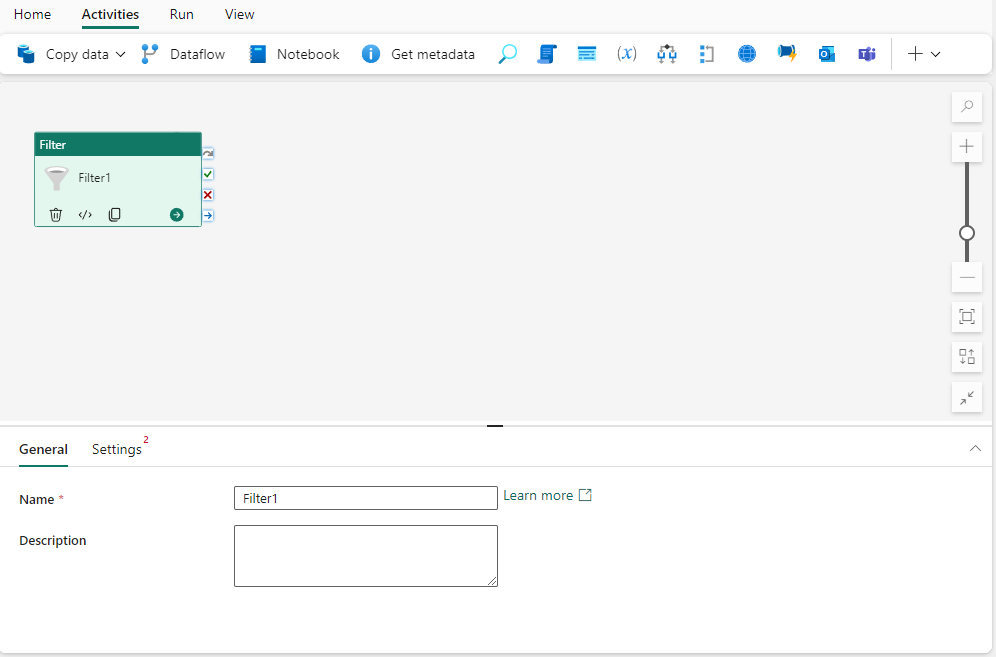
Task: Add a Teams activity from the toolbar
Action: pyautogui.click(x=867, y=54)
